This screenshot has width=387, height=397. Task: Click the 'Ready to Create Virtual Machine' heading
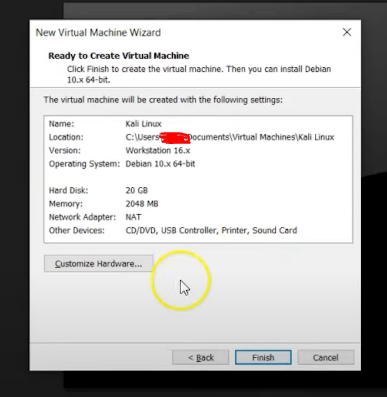pos(119,56)
